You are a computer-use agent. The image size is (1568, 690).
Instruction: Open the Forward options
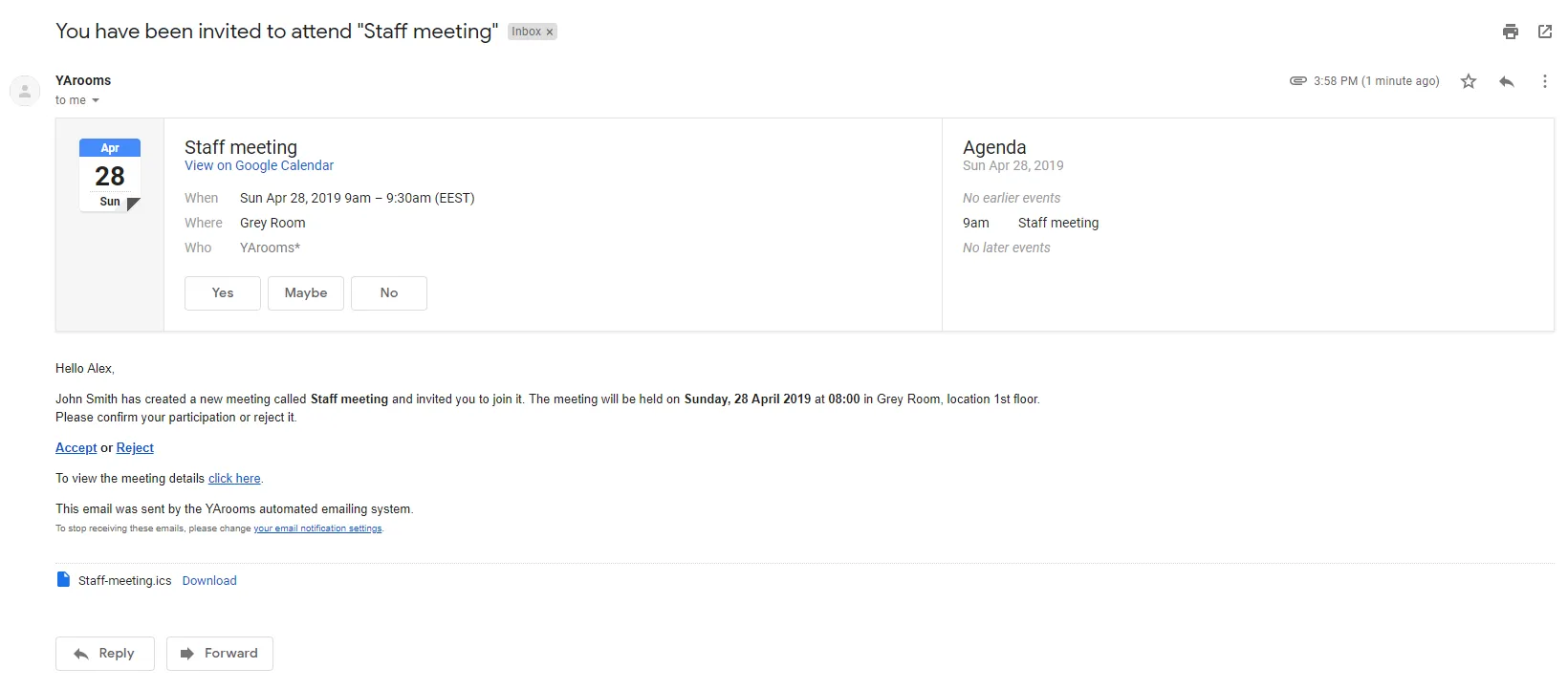[219, 654]
